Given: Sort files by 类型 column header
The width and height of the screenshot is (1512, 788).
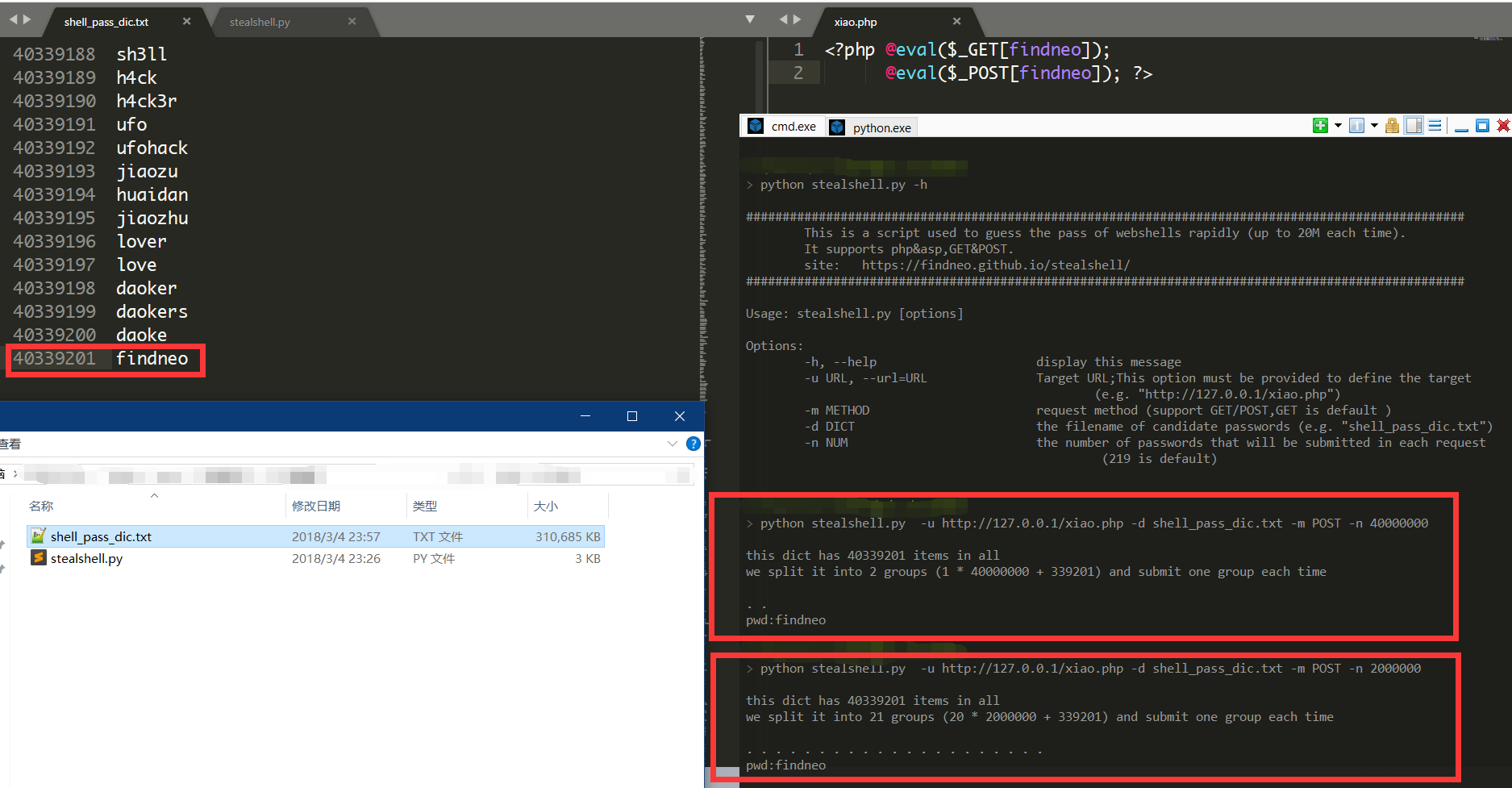Looking at the screenshot, I should pyautogui.click(x=425, y=506).
